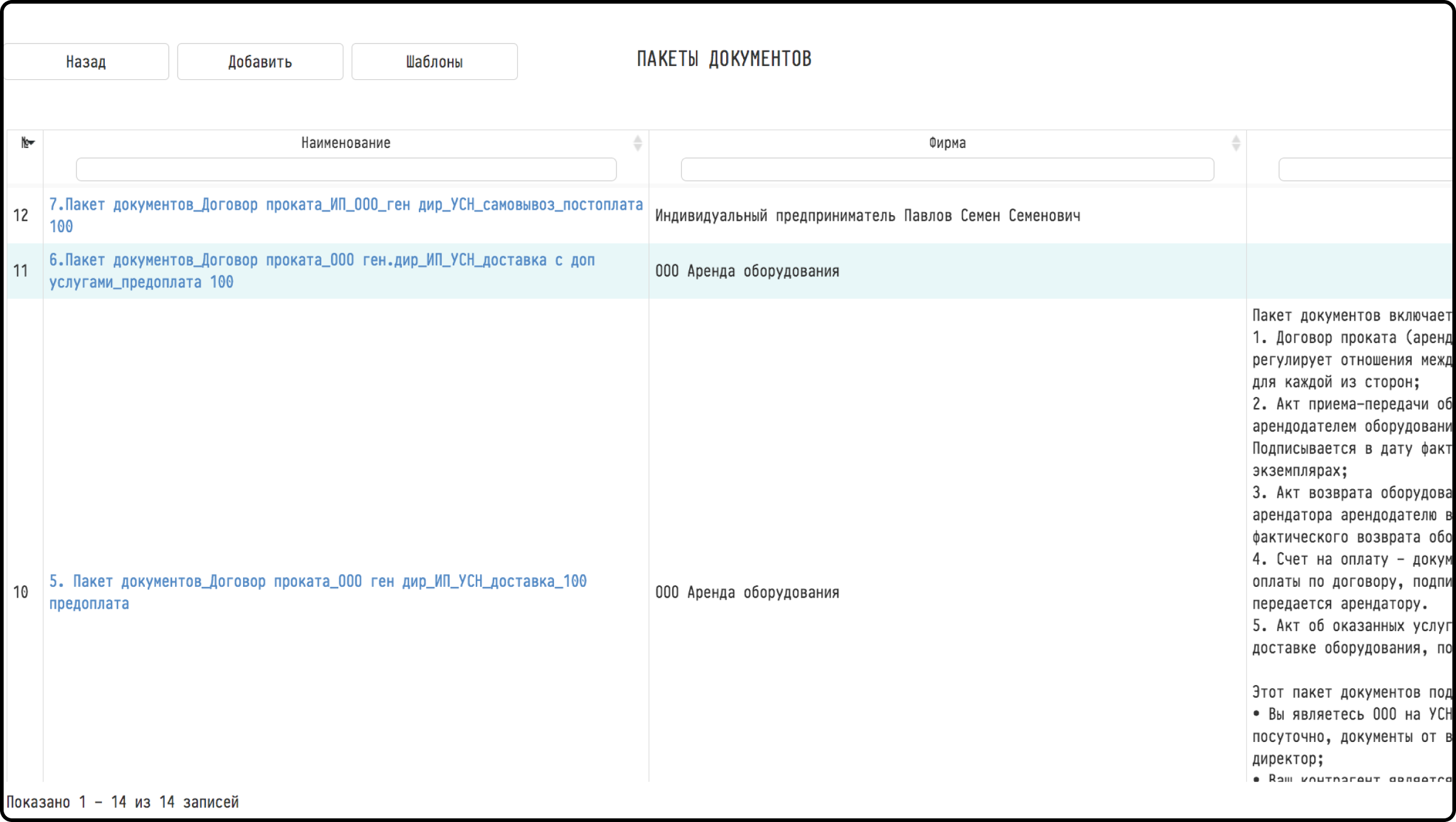Select row number 11 cell
1456x822 pixels.
pos(21,271)
